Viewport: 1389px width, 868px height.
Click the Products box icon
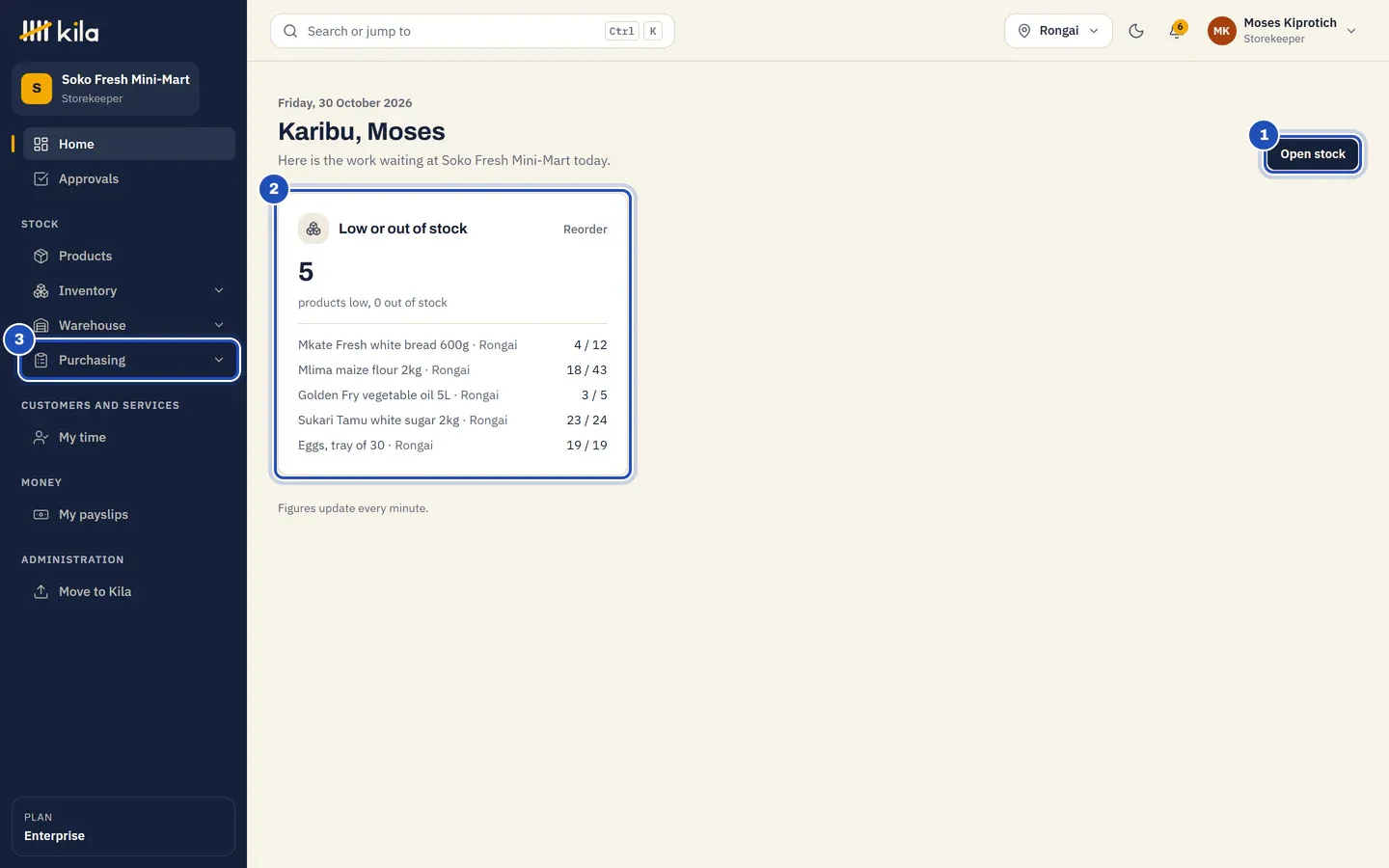41,256
